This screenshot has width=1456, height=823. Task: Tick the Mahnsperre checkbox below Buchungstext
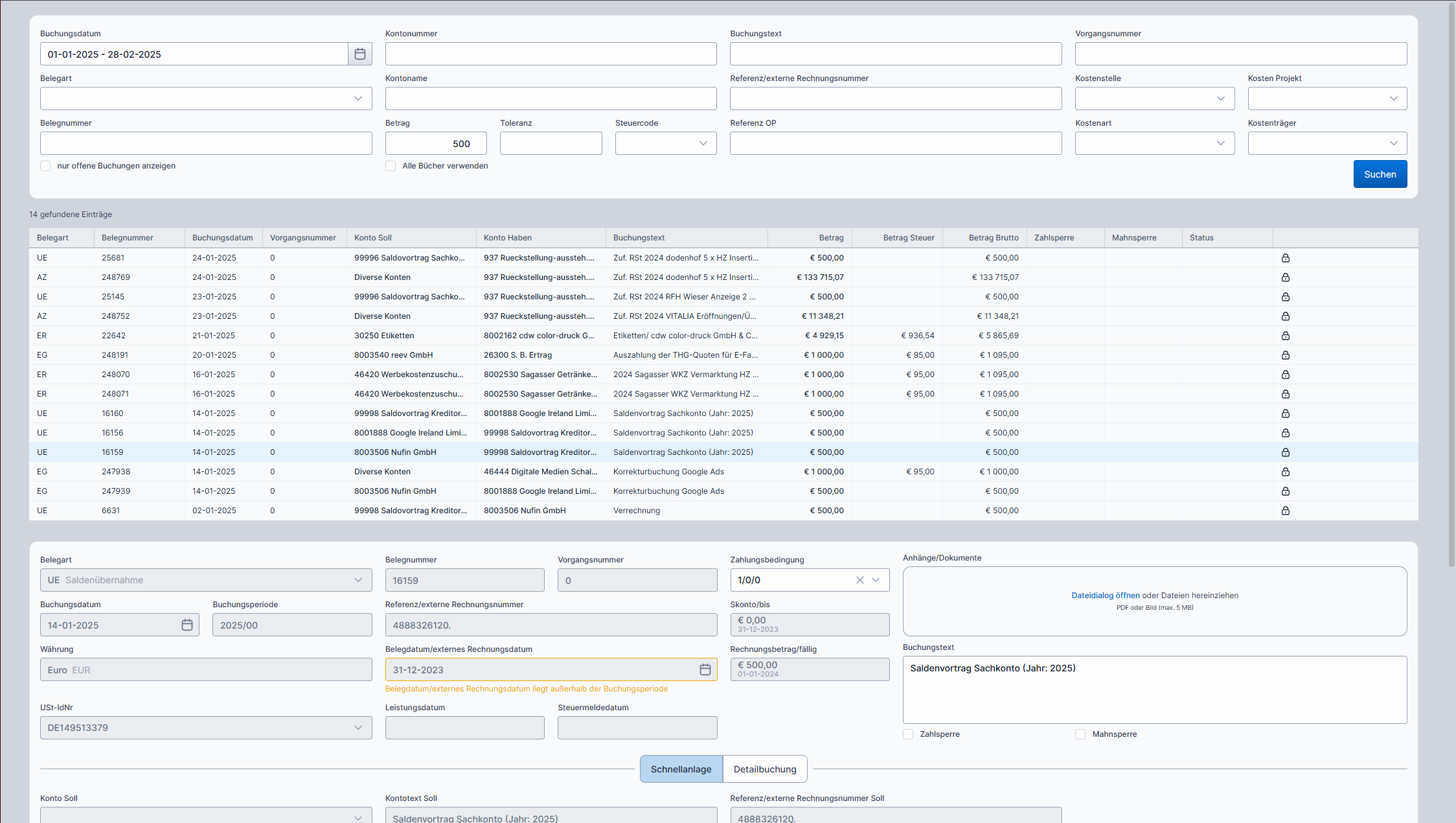coord(1080,734)
